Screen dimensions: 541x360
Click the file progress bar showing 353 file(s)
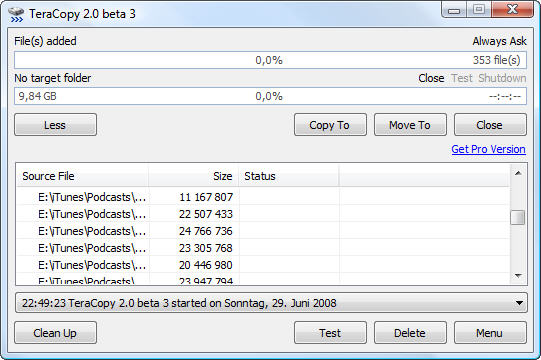[270, 60]
